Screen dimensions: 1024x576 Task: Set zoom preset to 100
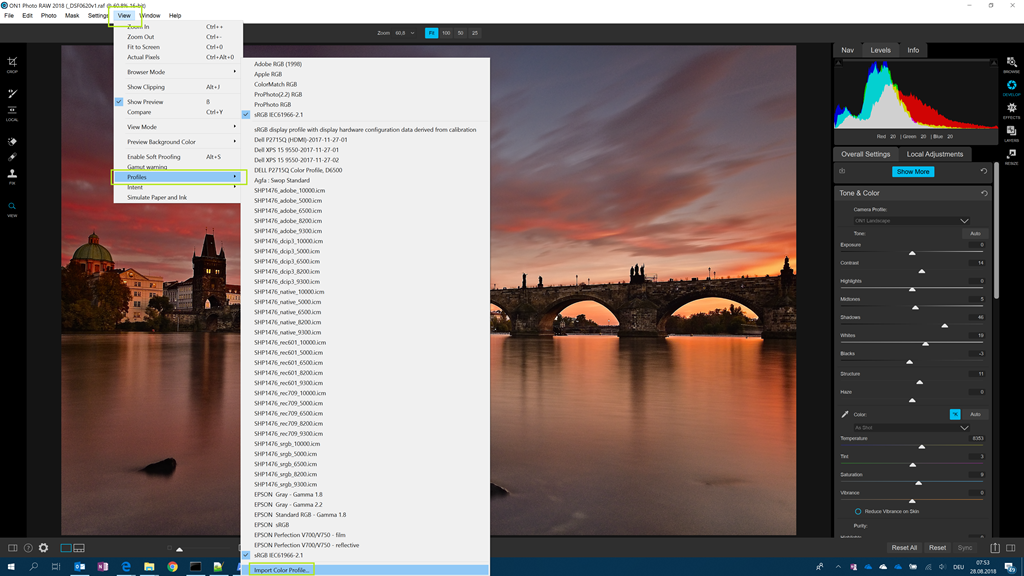pyautogui.click(x=446, y=33)
